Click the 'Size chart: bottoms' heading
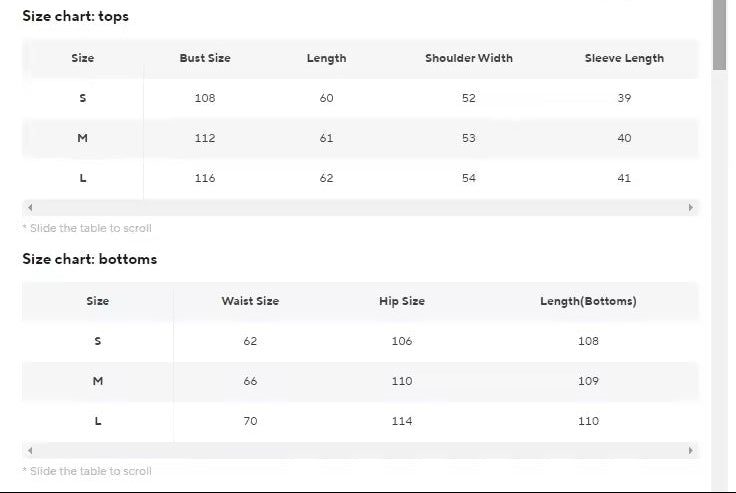The image size is (736, 493). point(90,259)
